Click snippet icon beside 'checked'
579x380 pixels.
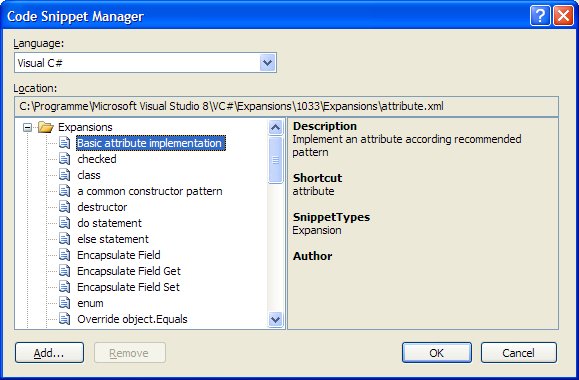point(65,159)
